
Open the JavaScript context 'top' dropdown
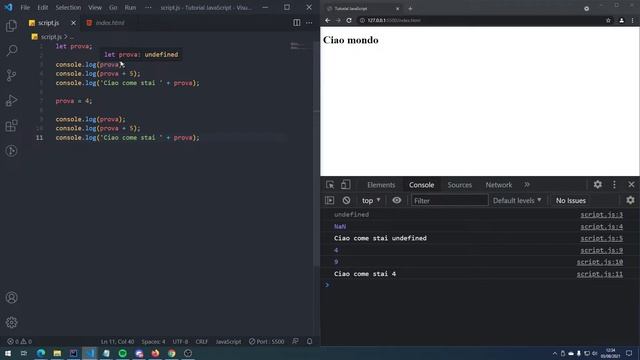point(371,200)
